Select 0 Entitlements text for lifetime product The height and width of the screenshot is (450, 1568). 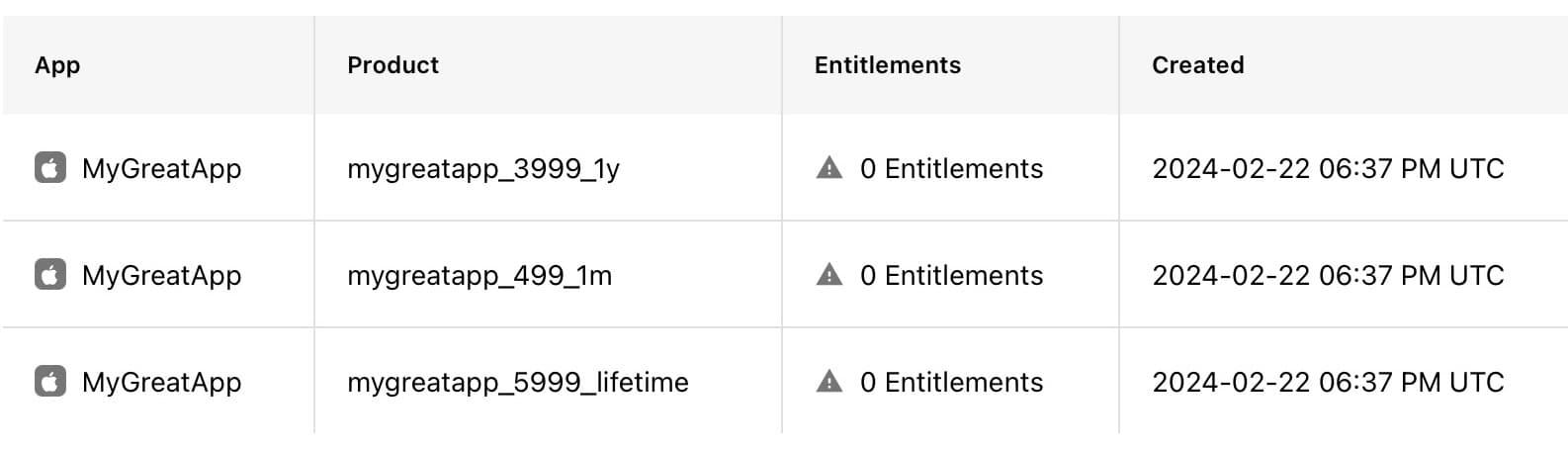click(x=951, y=382)
